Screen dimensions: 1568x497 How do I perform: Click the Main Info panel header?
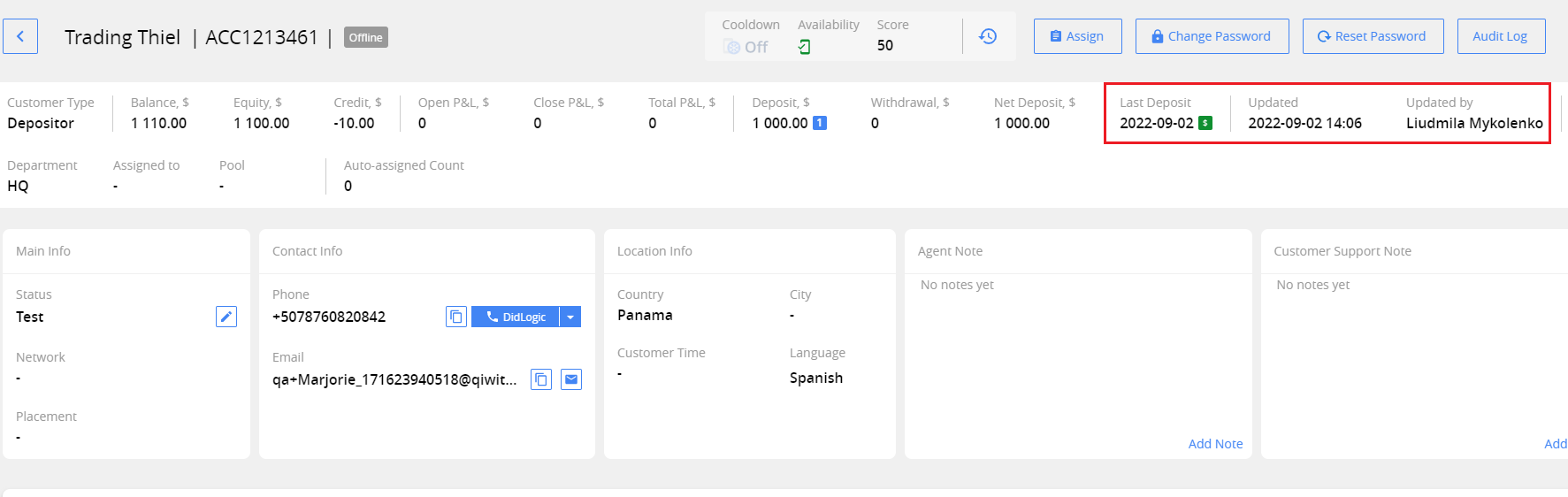43,251
